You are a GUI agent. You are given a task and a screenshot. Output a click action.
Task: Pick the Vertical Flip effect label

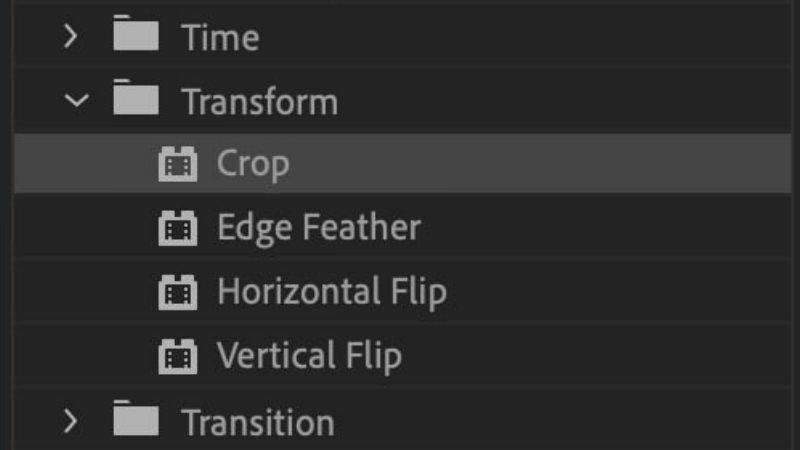pyautogui.click(x=310, y=355)
